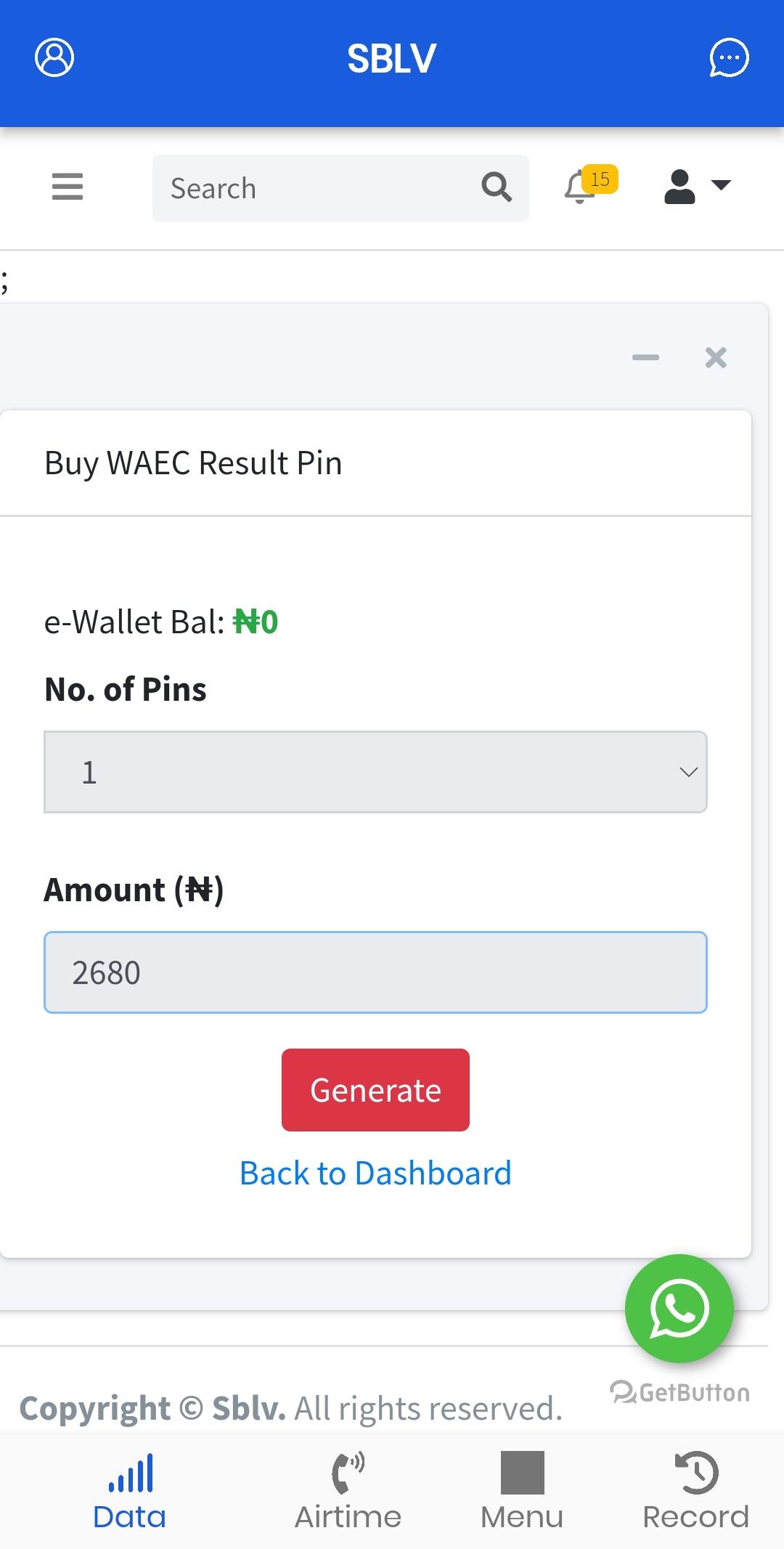This screenshot has width=784, height=1549.
Task: Open the profile icon in blue header
Action: tap(54, 58)
